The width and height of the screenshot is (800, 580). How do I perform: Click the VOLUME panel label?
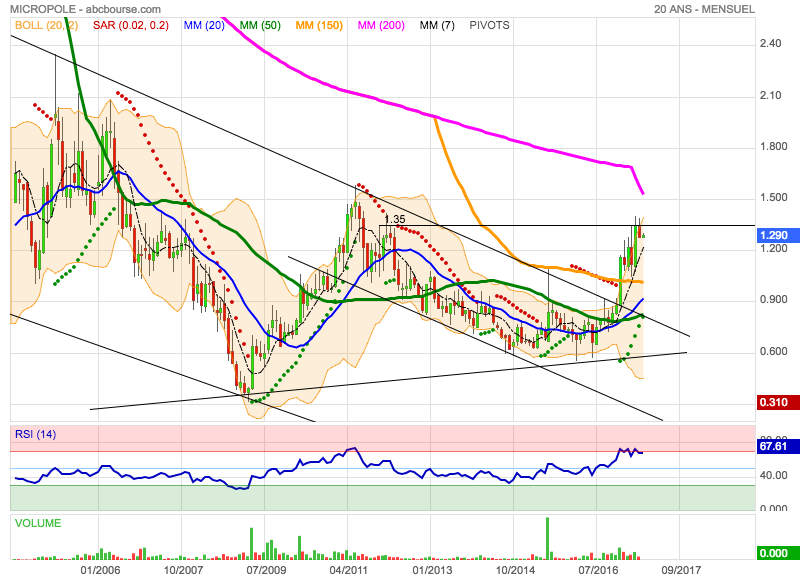[38, 523]
